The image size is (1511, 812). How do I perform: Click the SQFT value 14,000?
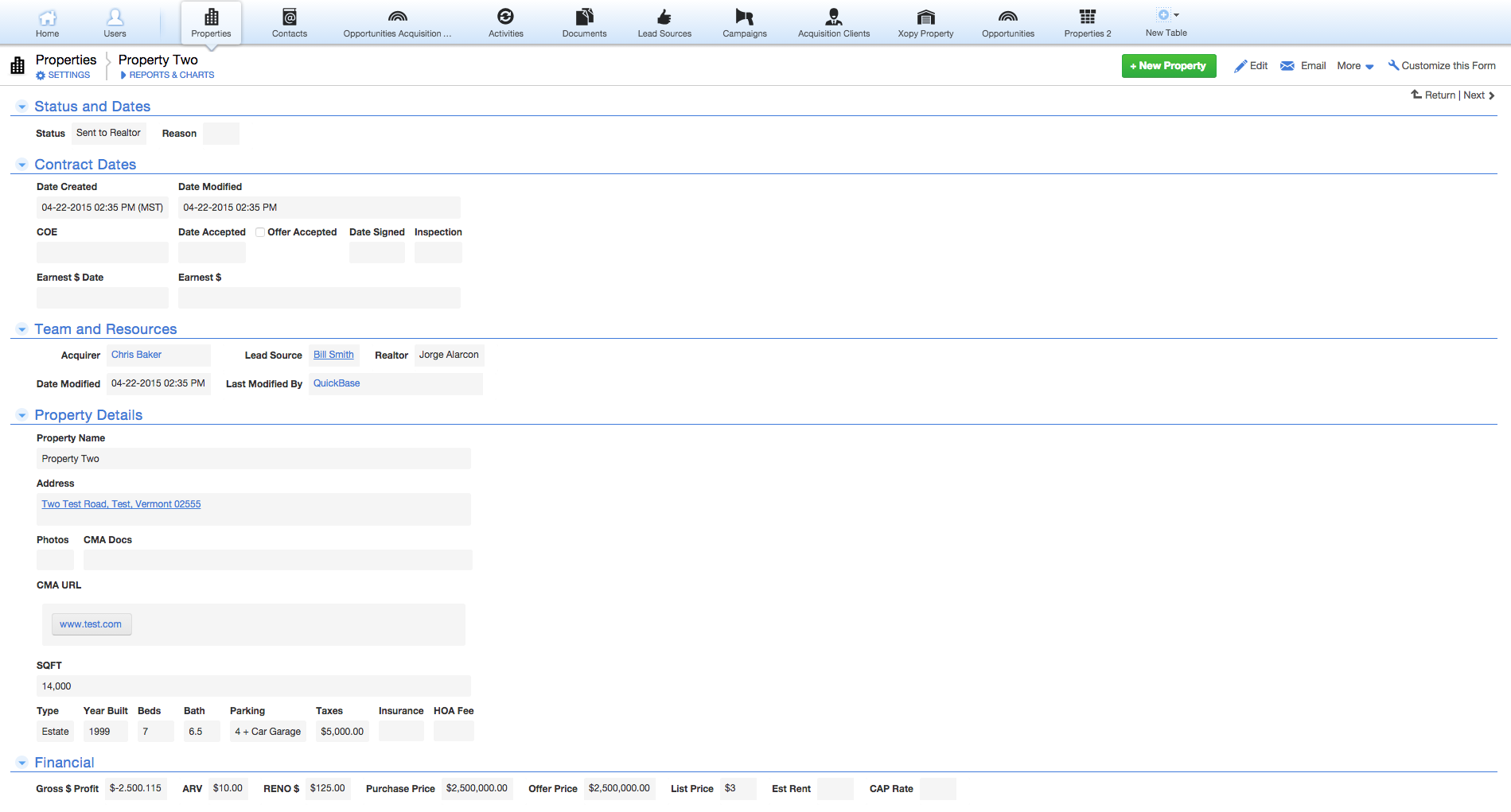(x=254, y=686)
